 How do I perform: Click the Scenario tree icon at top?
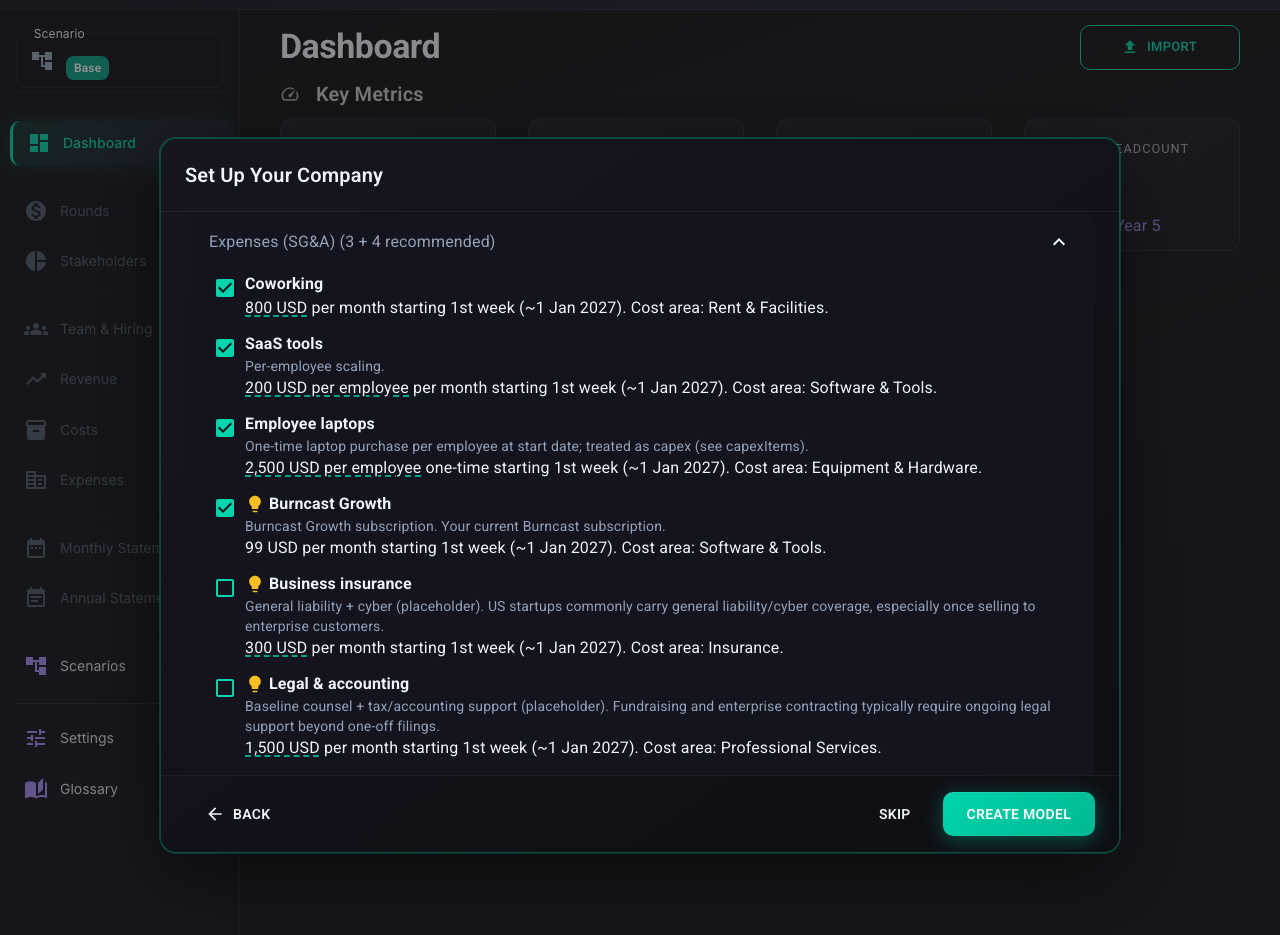pyautogui.click(x=42, y=61)
